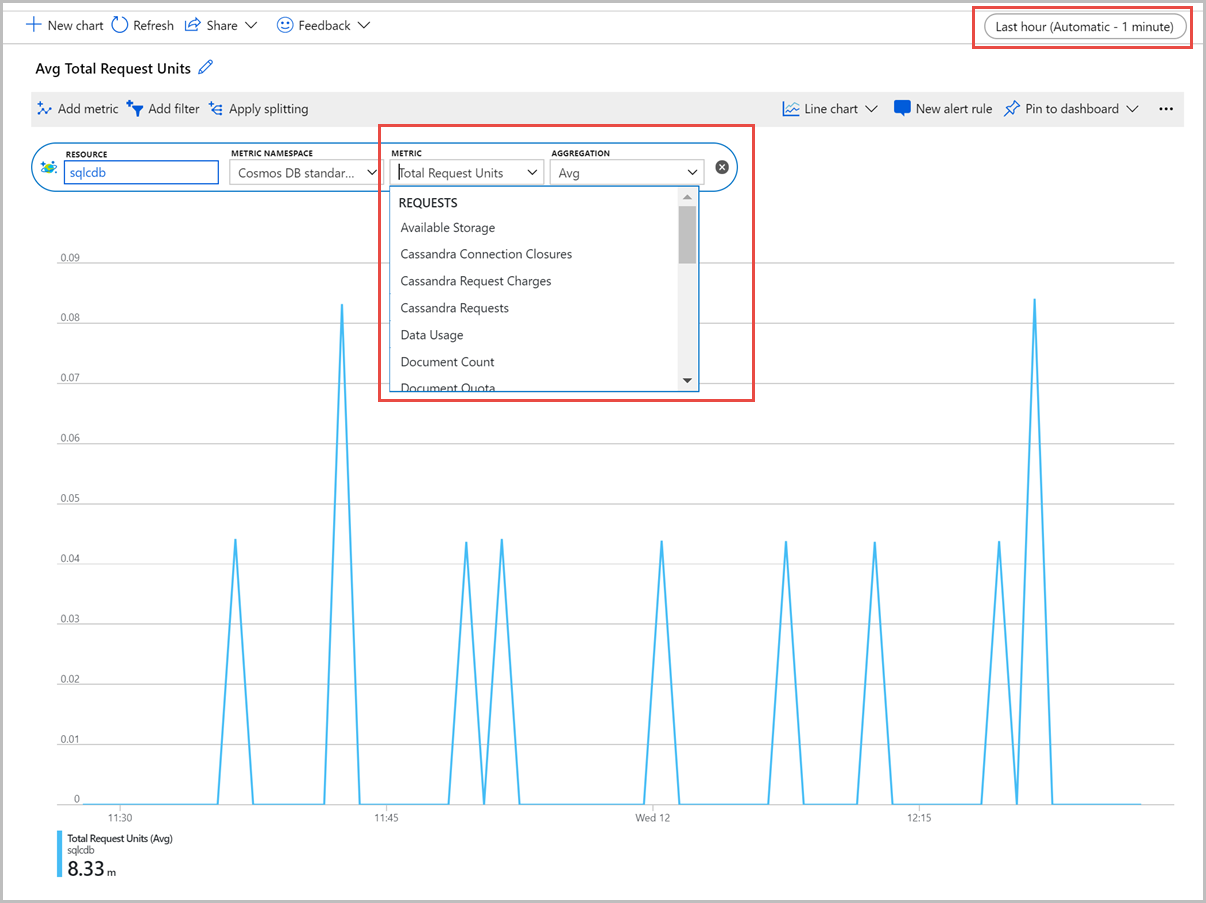Click the 11:45 time axis label
1206x903 pixels.
(386, 818)
